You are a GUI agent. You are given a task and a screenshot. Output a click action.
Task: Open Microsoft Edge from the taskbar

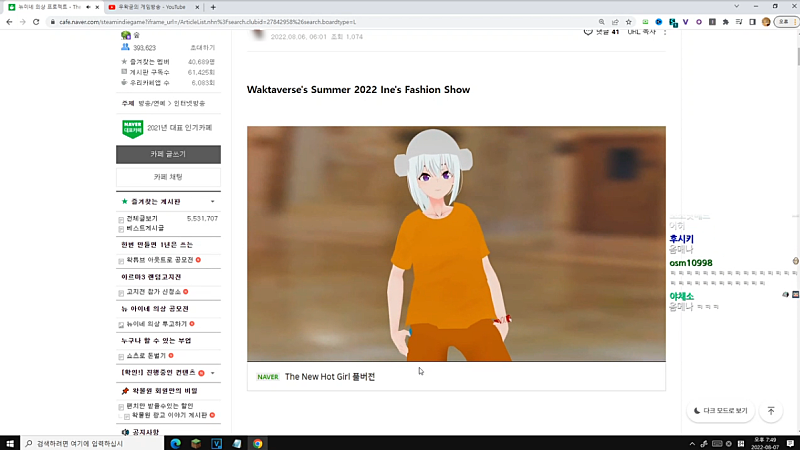click(x=176, y=442)
